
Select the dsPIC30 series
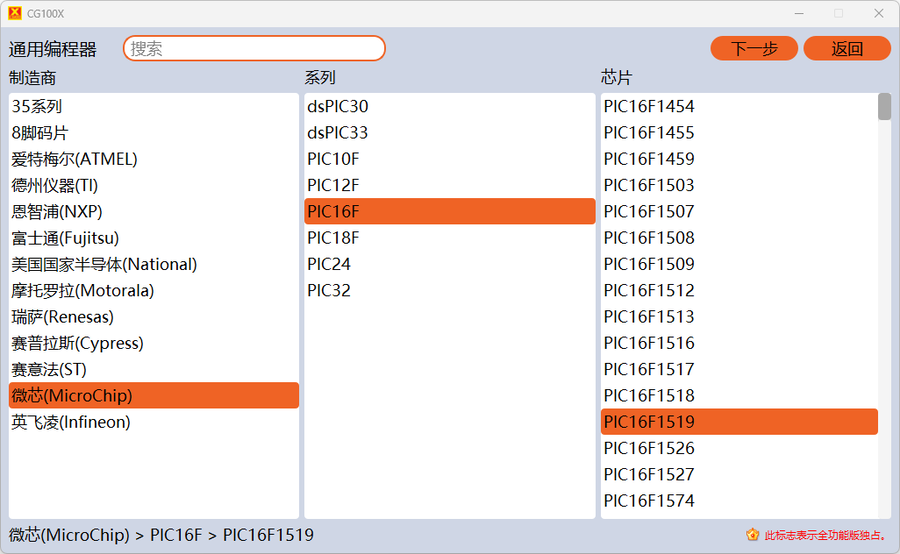coord(338,106)
